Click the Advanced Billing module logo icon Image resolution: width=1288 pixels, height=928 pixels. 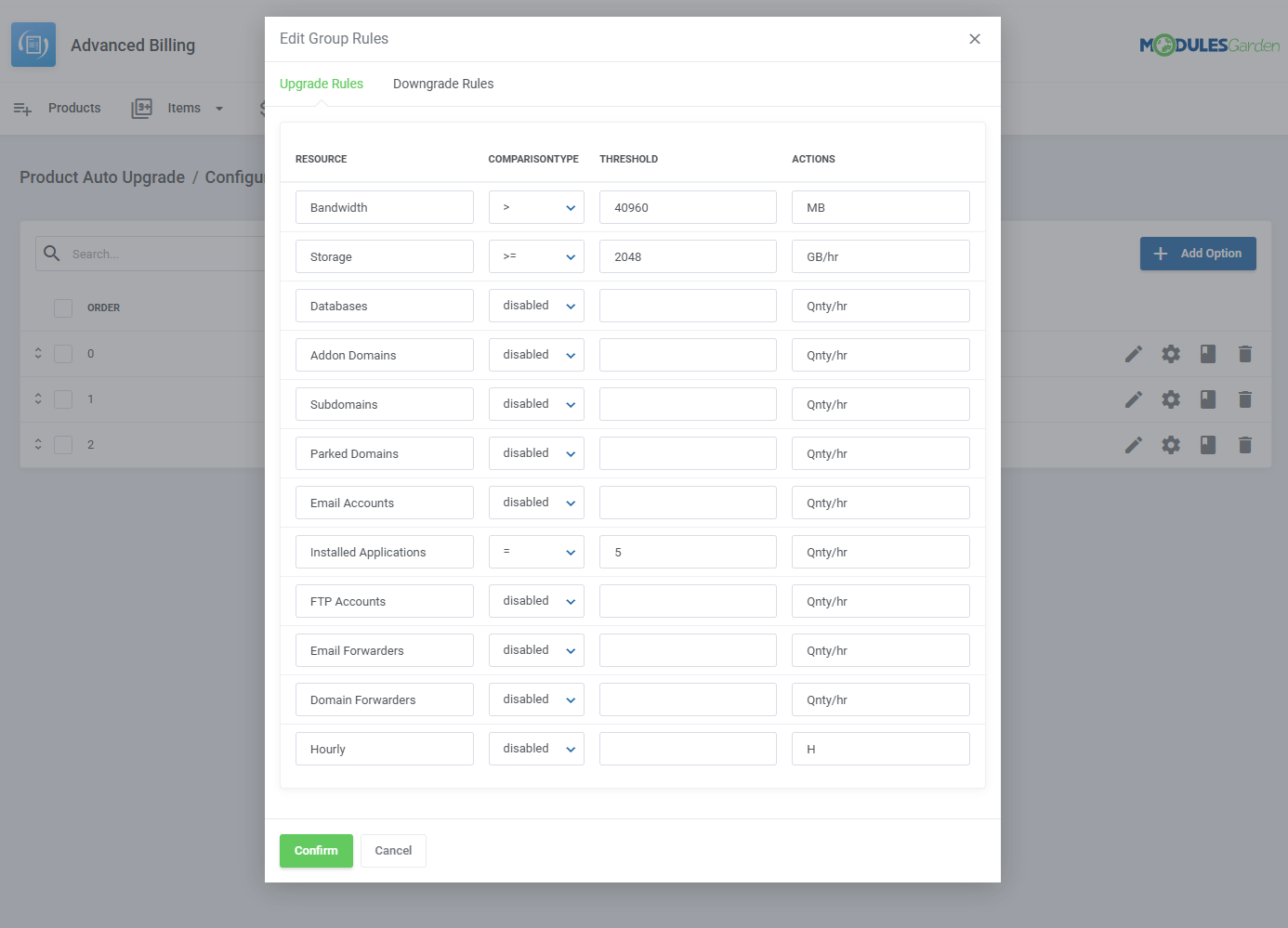(x=33, y=44)
